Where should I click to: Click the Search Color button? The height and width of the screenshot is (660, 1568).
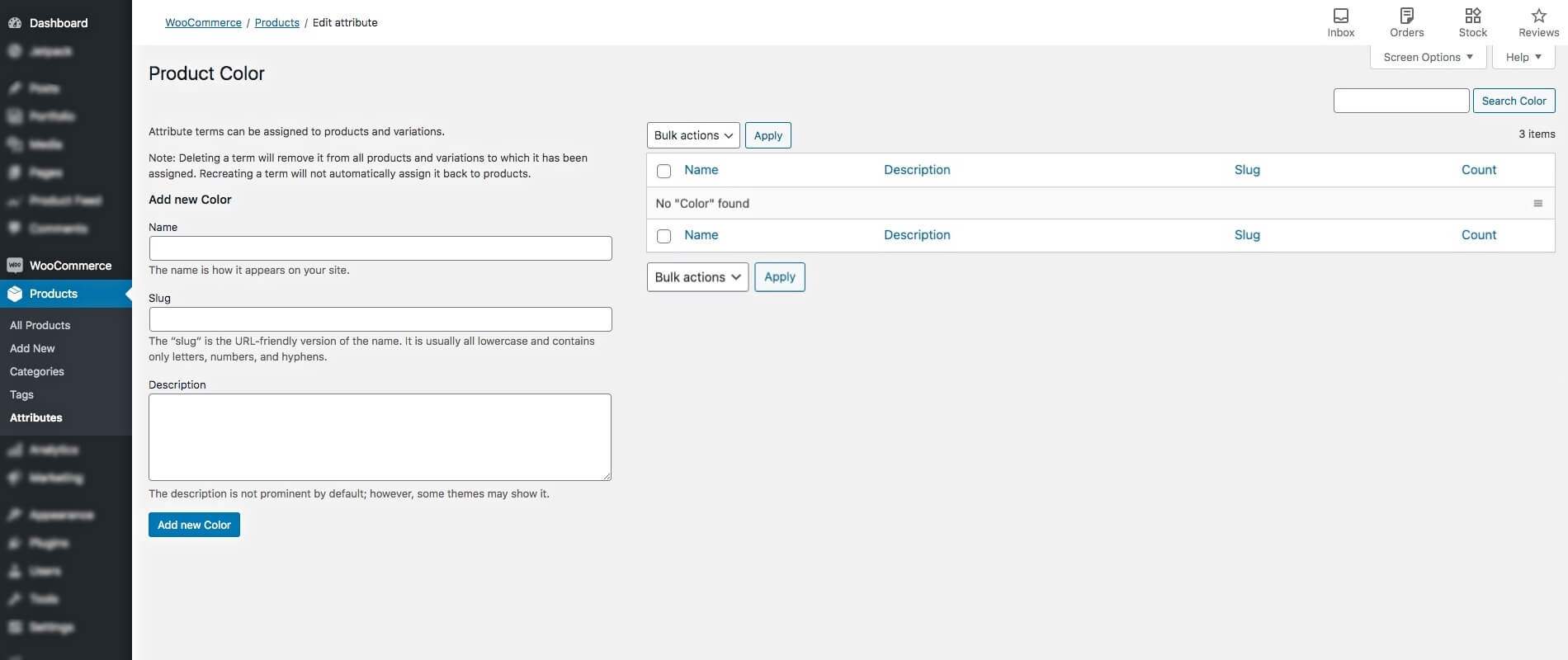point(1514,101)
